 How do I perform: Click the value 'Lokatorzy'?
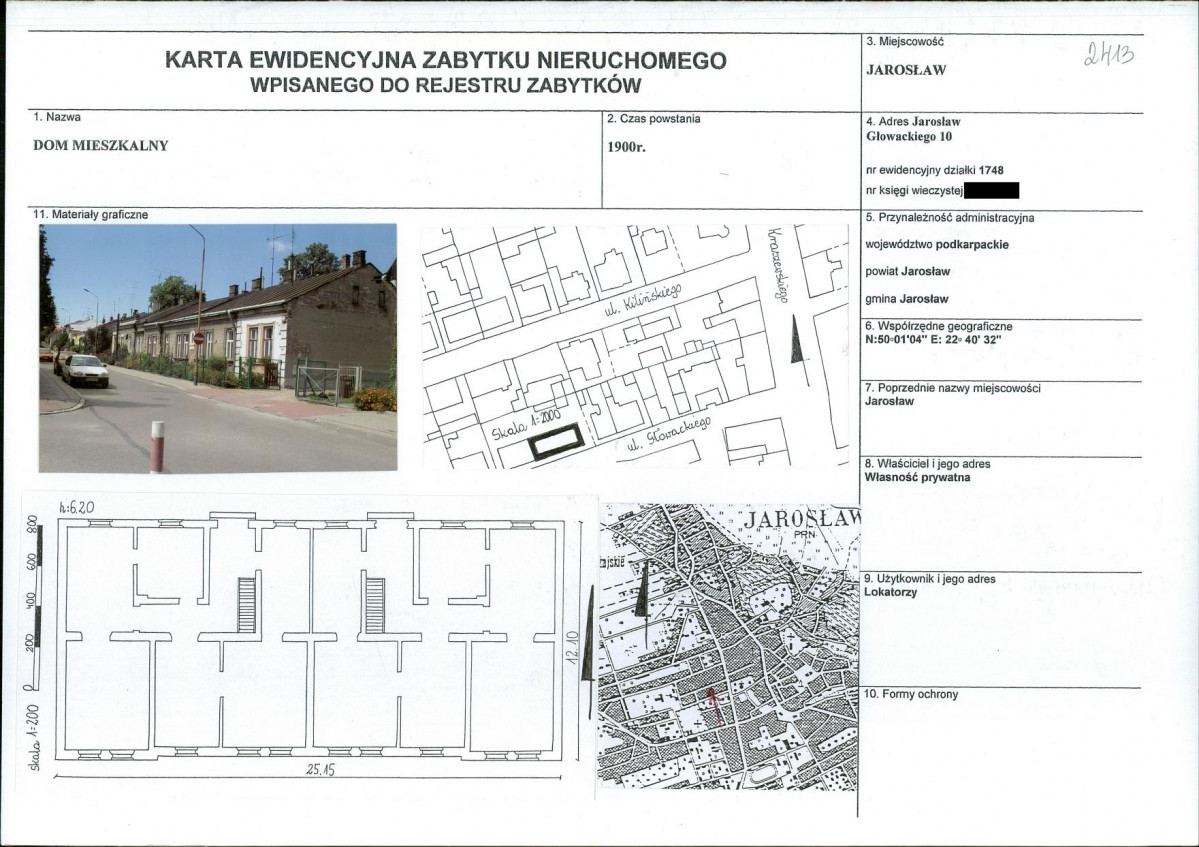890,592
